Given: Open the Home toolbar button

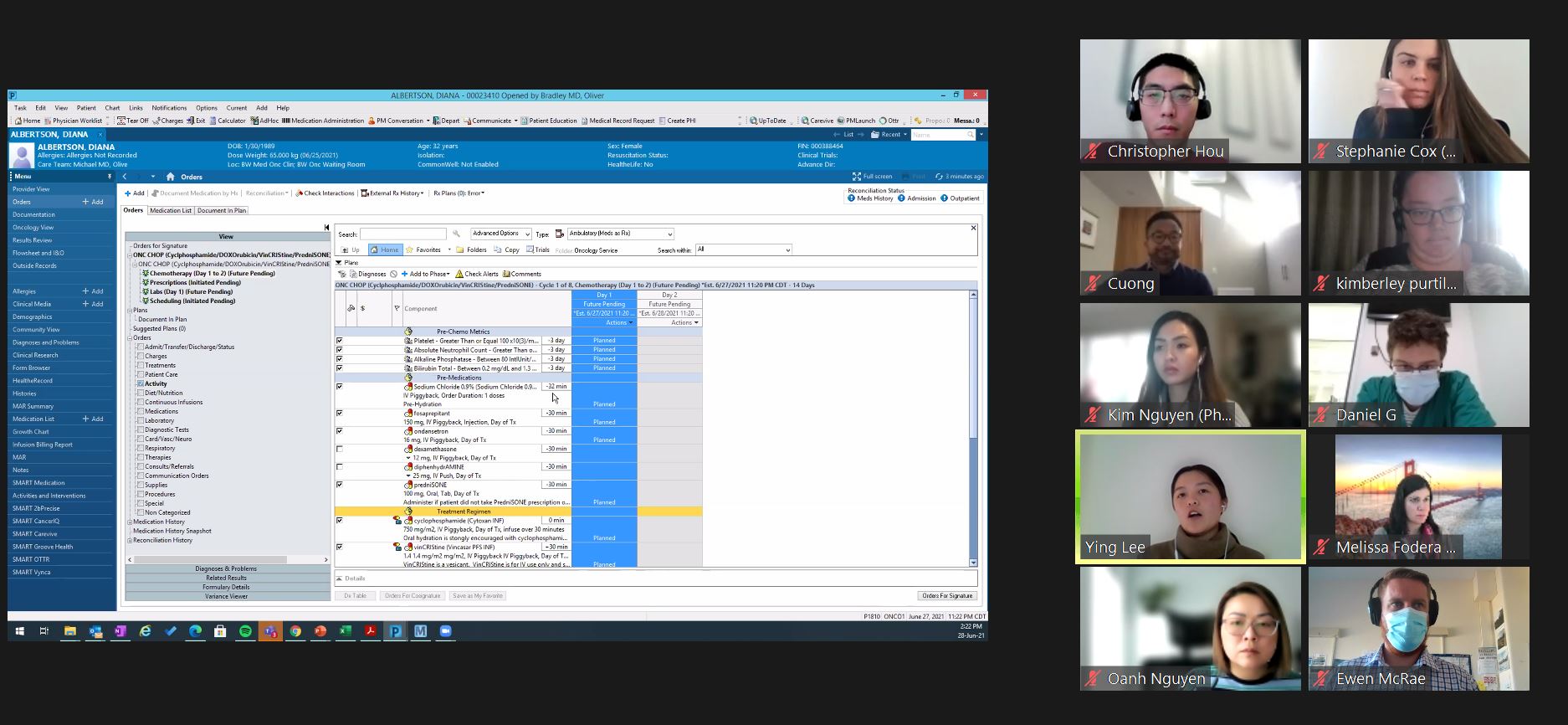Looking at the screenshot, I should (28, 121).
